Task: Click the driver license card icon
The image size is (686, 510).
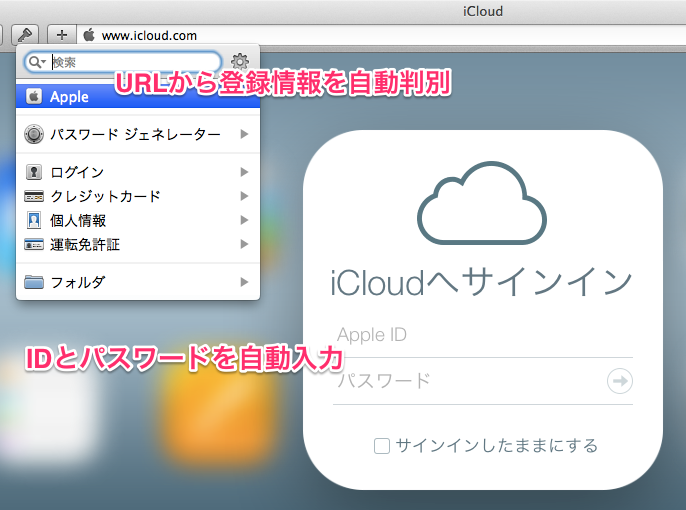Action: [x=34, y=244]
